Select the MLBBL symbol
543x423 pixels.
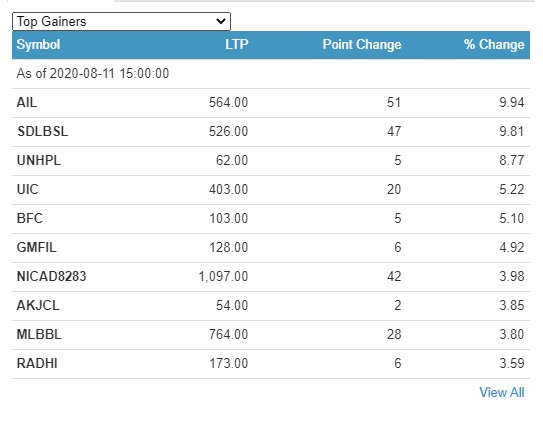pyautogui.click(x=39, y=334)
